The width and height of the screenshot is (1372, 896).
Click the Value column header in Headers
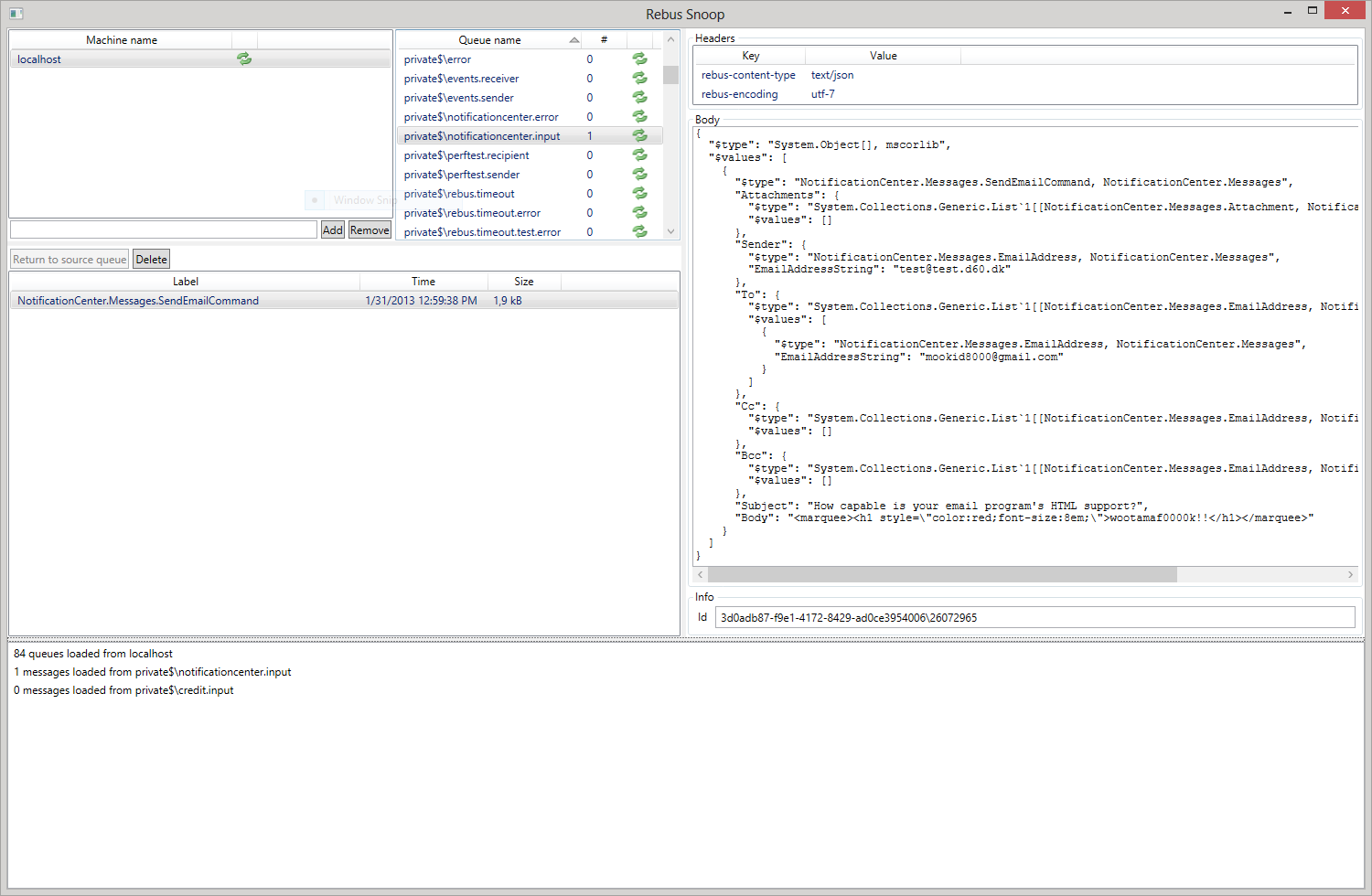884,56
